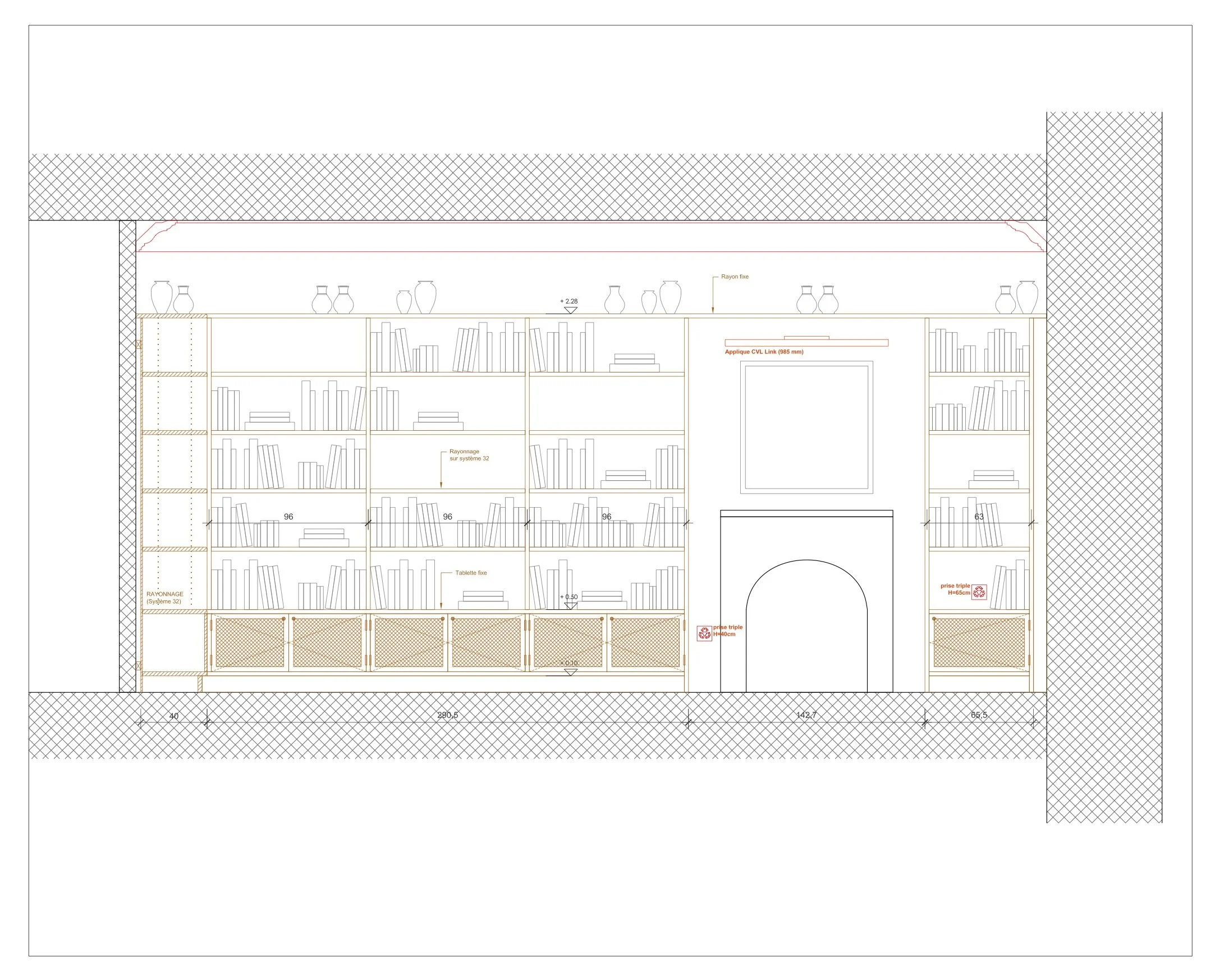
Task: Click the '+ 2.28' level value
Action: [569, 301]
